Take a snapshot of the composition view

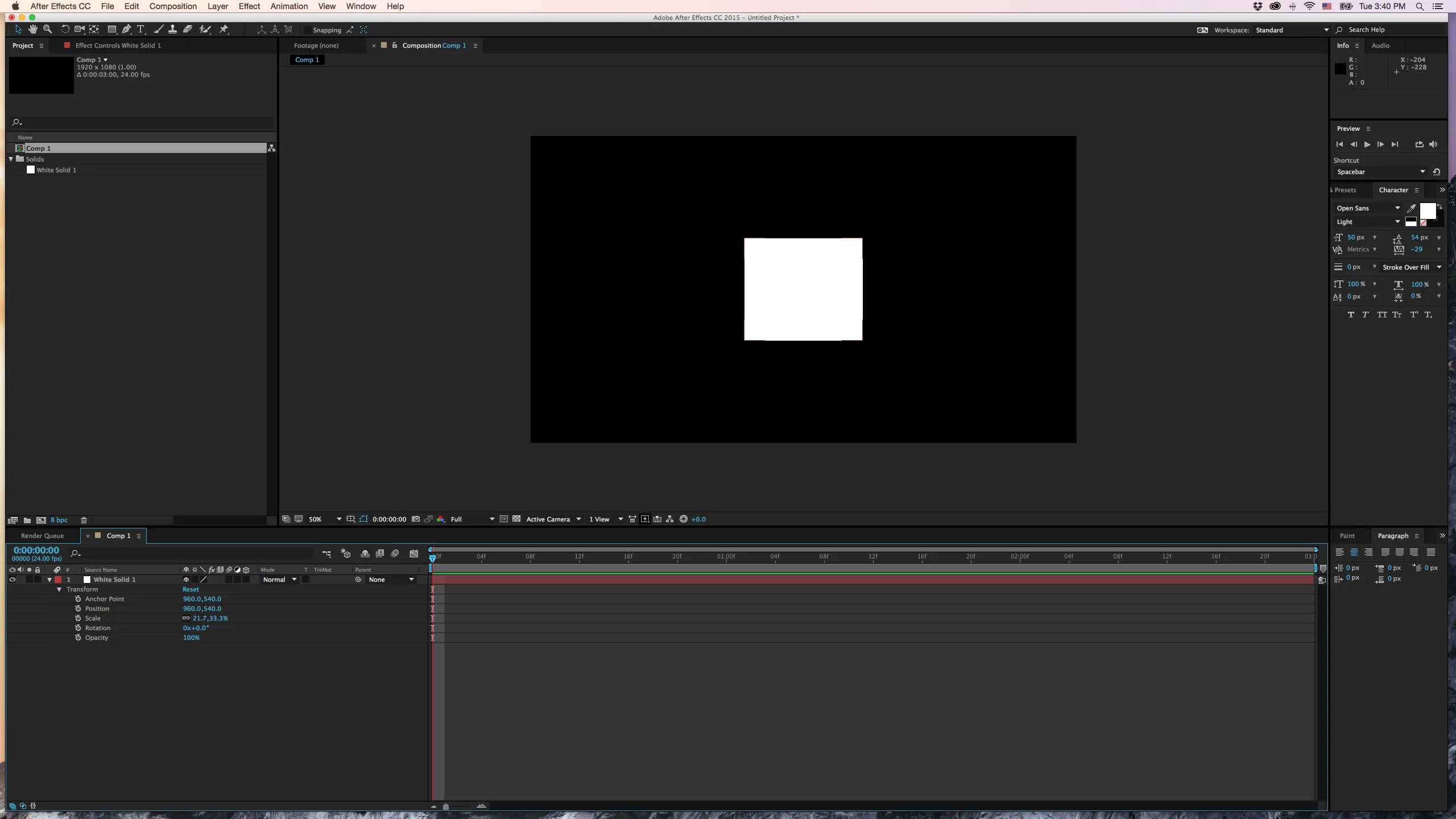[416, 519]
